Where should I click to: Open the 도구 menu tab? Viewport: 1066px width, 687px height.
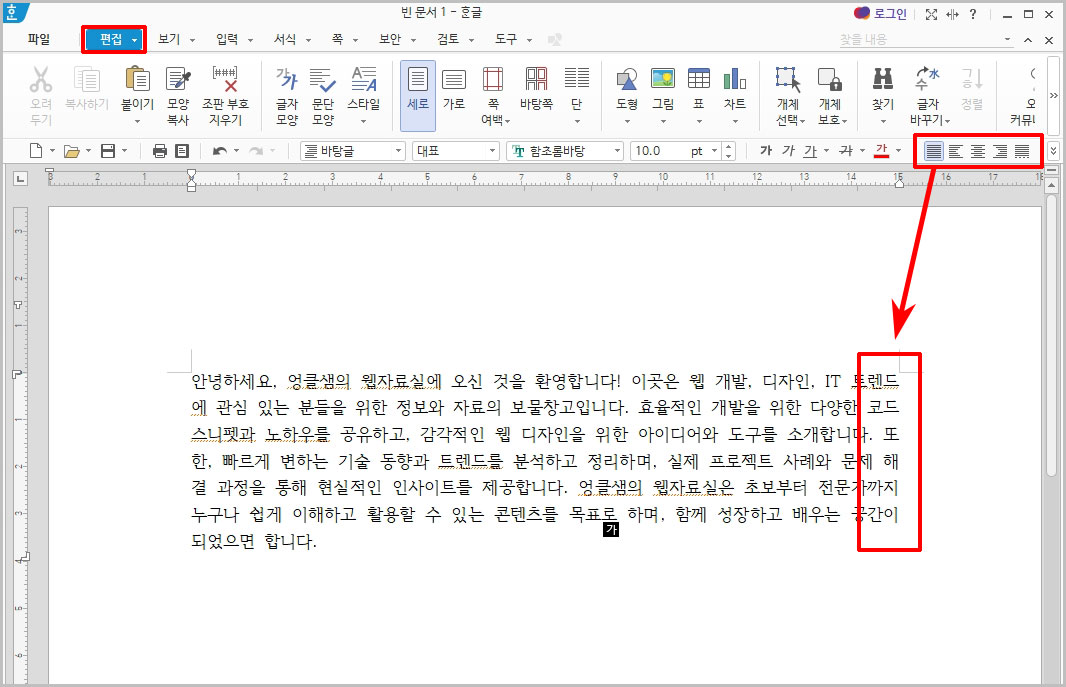click(508, 39)
